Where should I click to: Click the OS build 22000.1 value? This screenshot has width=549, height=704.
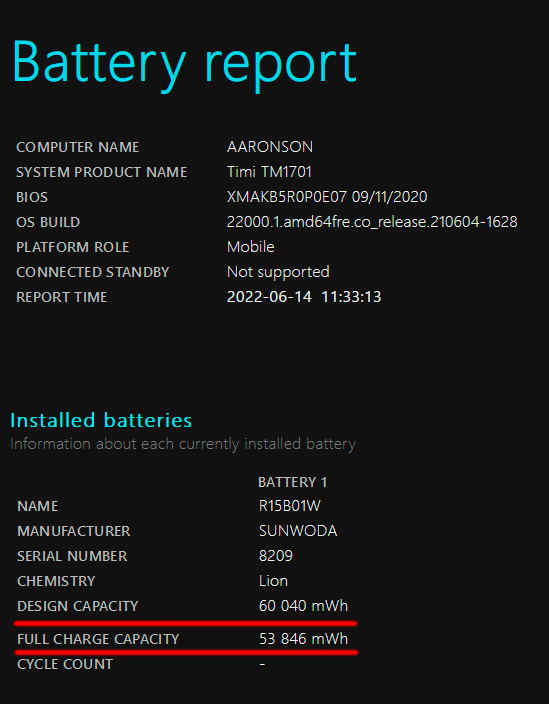372,222
